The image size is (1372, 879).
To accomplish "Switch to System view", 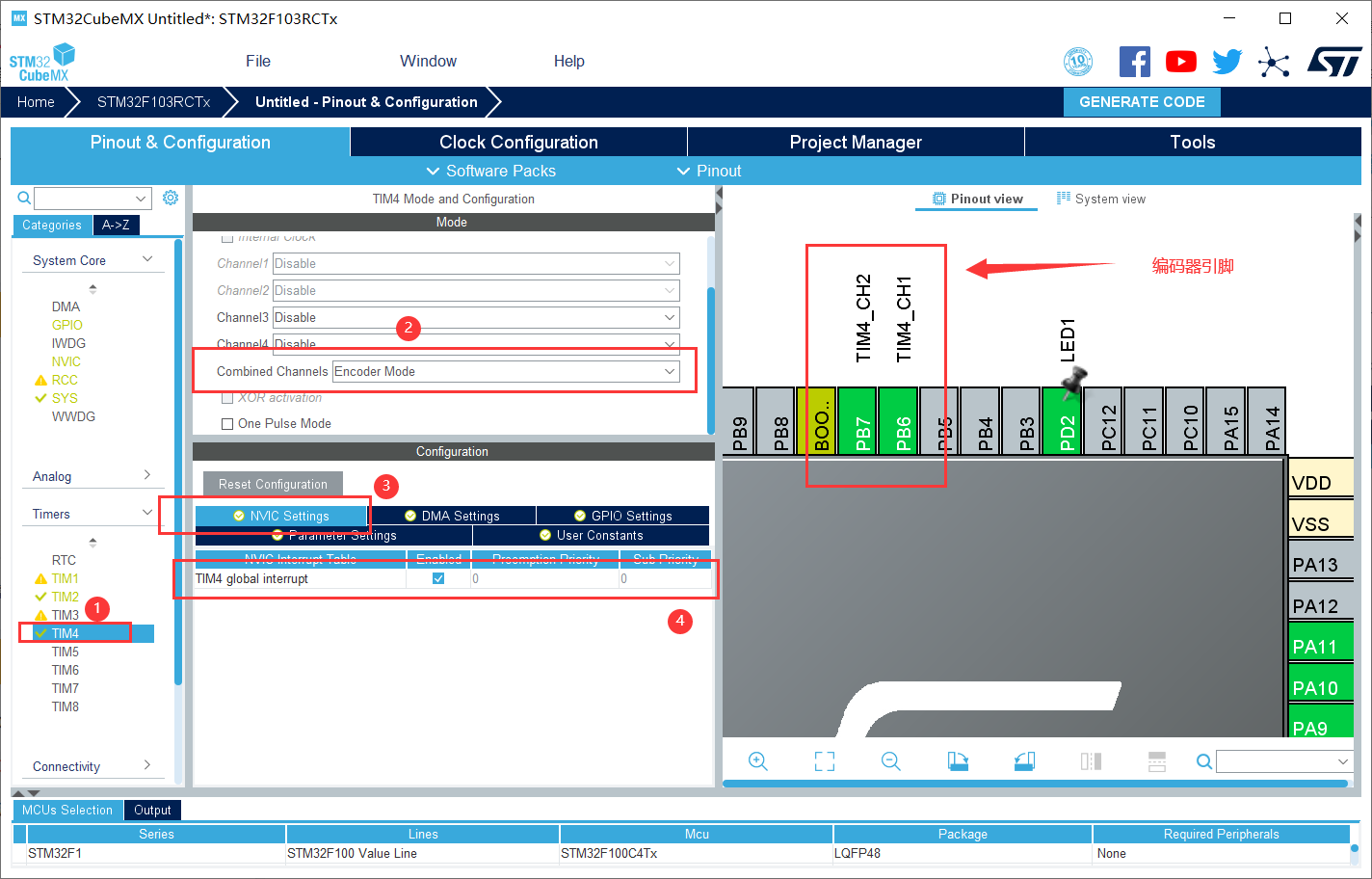I will point(1101,199).
